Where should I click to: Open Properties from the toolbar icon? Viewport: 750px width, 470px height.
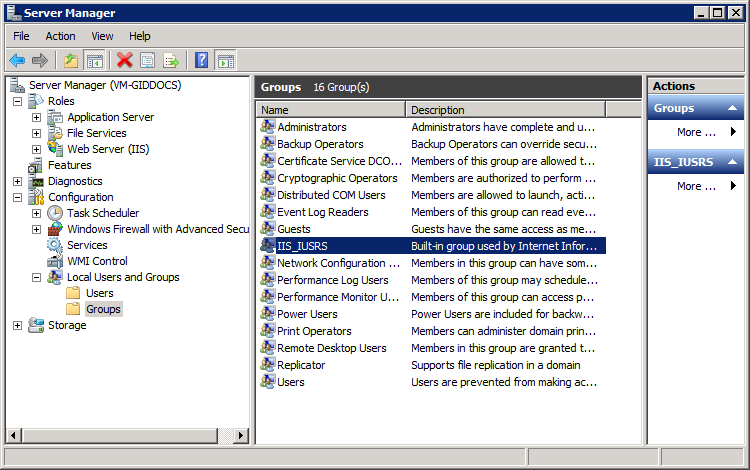coord(147,61)
